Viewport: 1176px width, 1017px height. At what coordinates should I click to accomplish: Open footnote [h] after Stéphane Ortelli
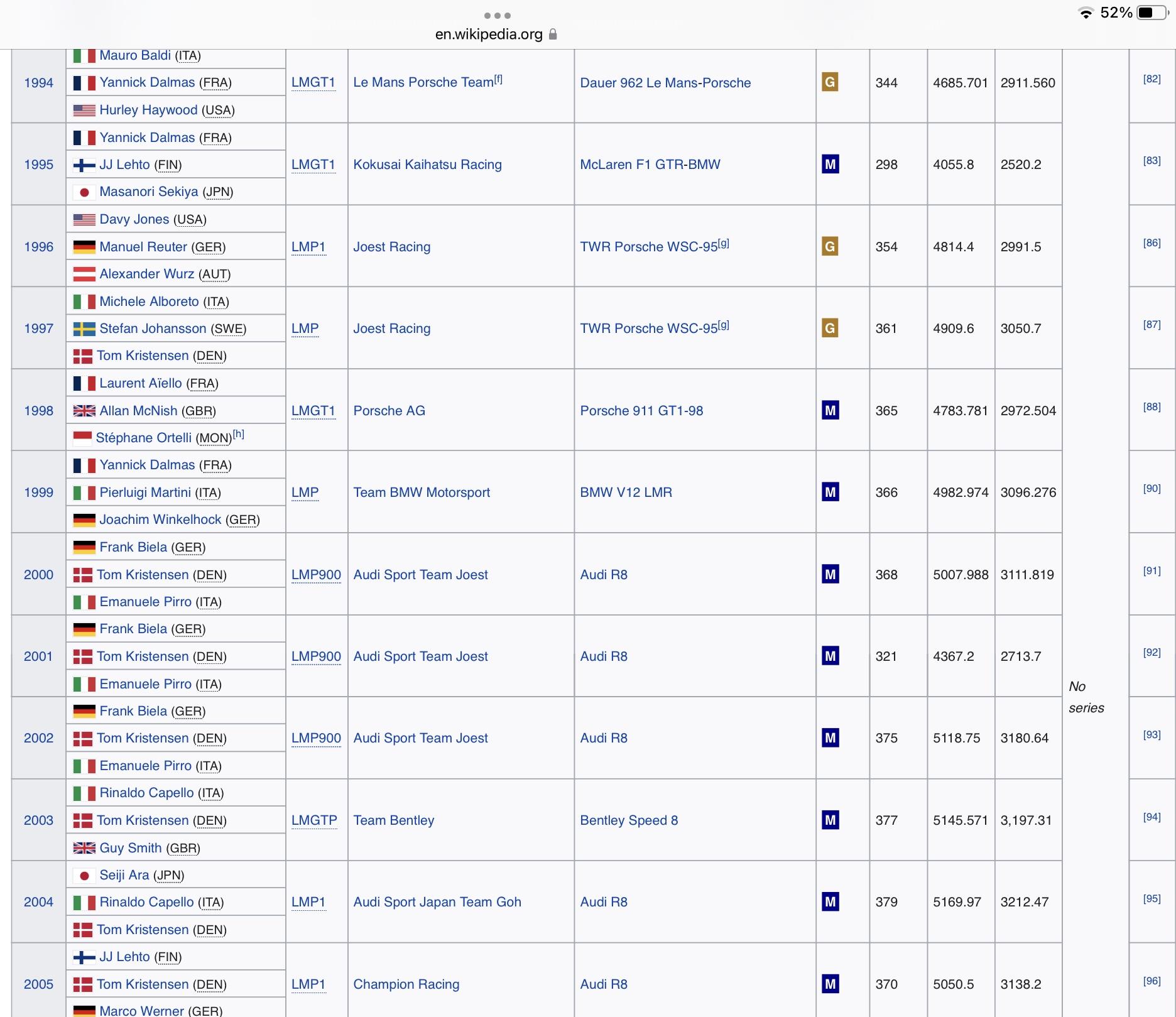(x=238, y=434)
